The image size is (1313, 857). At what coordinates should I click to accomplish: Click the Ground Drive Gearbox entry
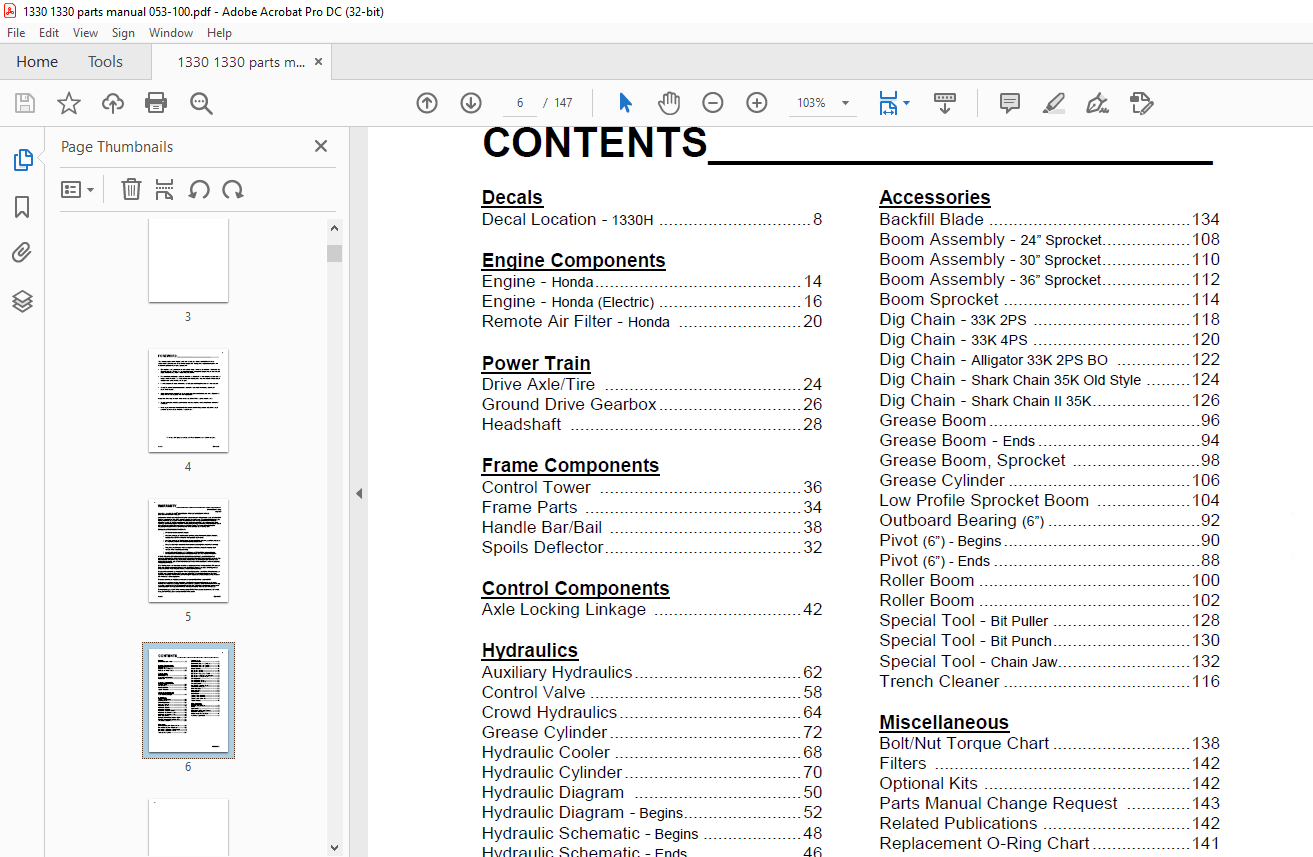point(652,405)
